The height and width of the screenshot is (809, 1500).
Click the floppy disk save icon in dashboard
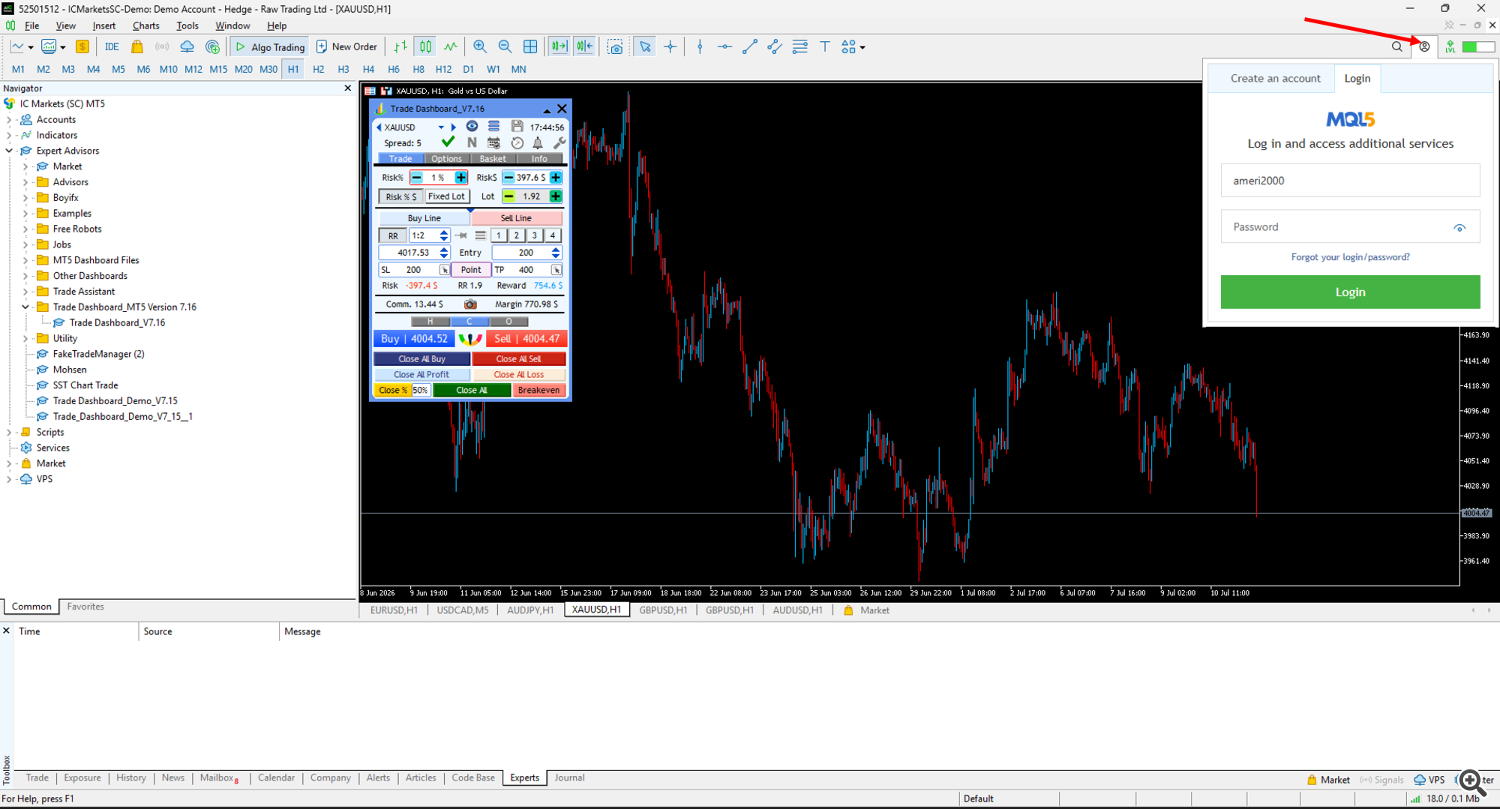(x=517, y=127)
